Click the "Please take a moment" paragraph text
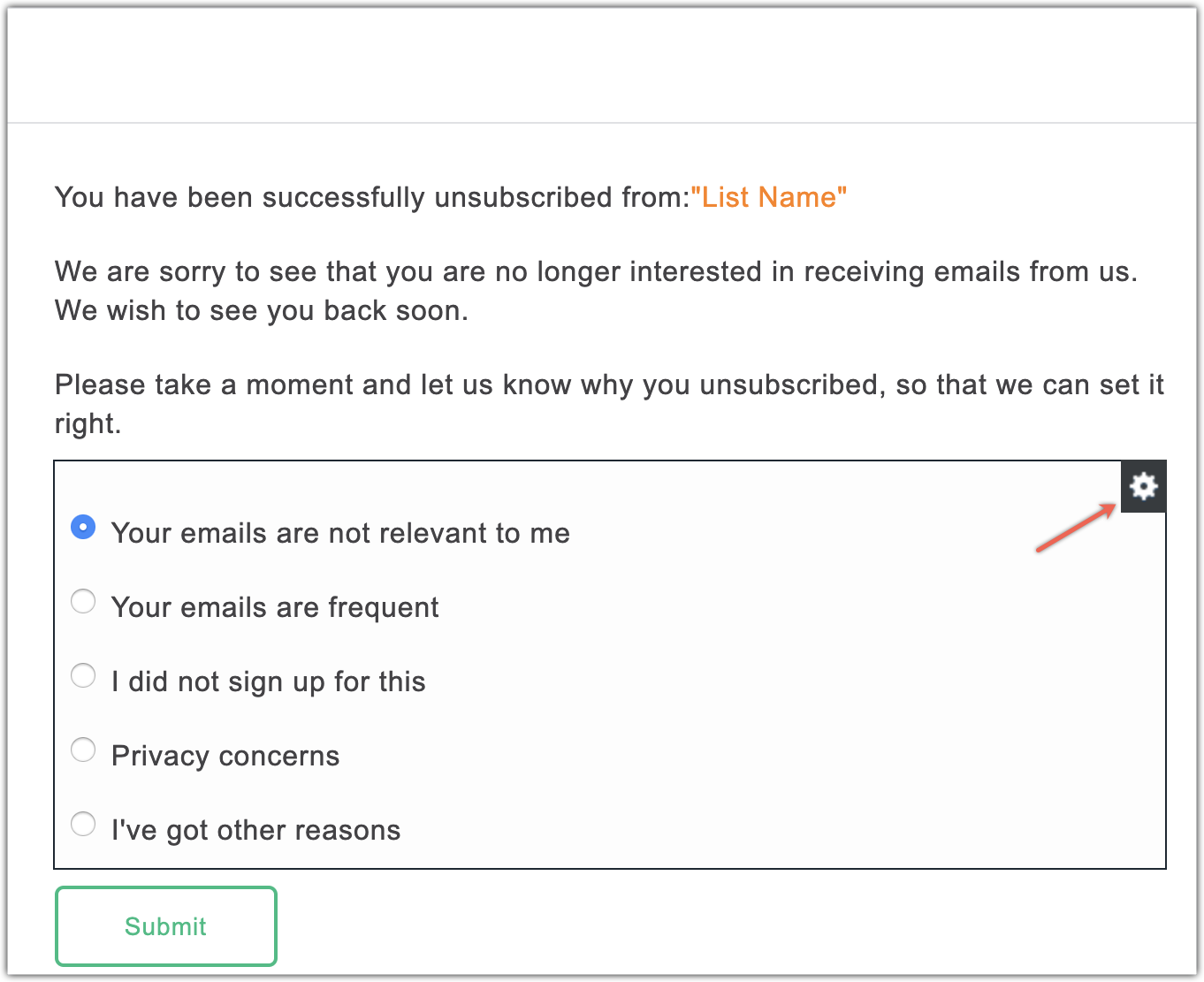1204x982 pixels. coord(609,404)
